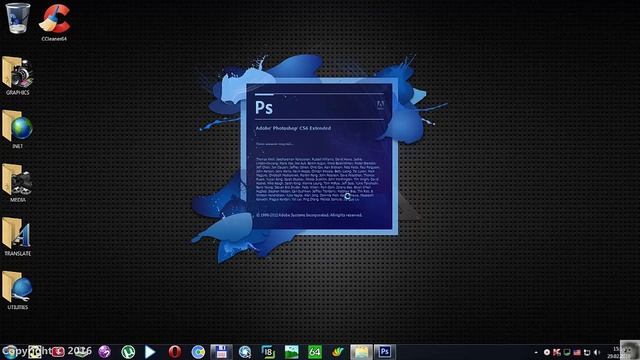Switch to Photoshop via Ps taskbar button

[x=384, y=351]
